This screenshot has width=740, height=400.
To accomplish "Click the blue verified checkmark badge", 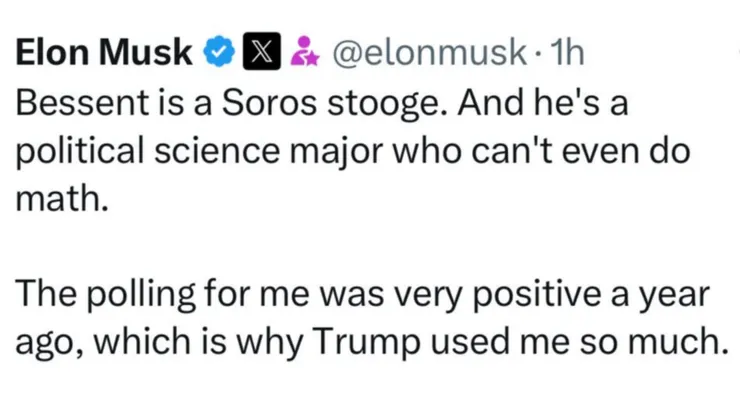I will point(219,53).
